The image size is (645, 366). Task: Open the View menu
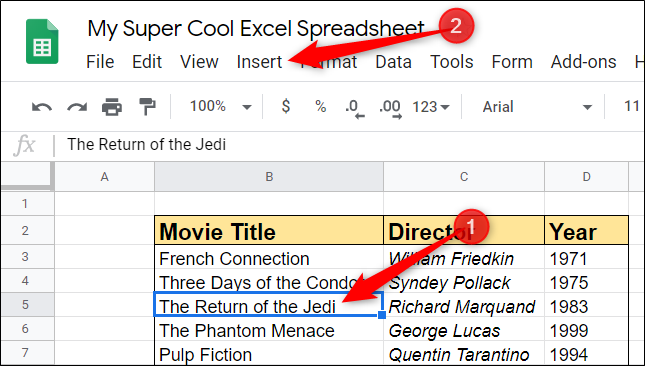coord(199,62)
